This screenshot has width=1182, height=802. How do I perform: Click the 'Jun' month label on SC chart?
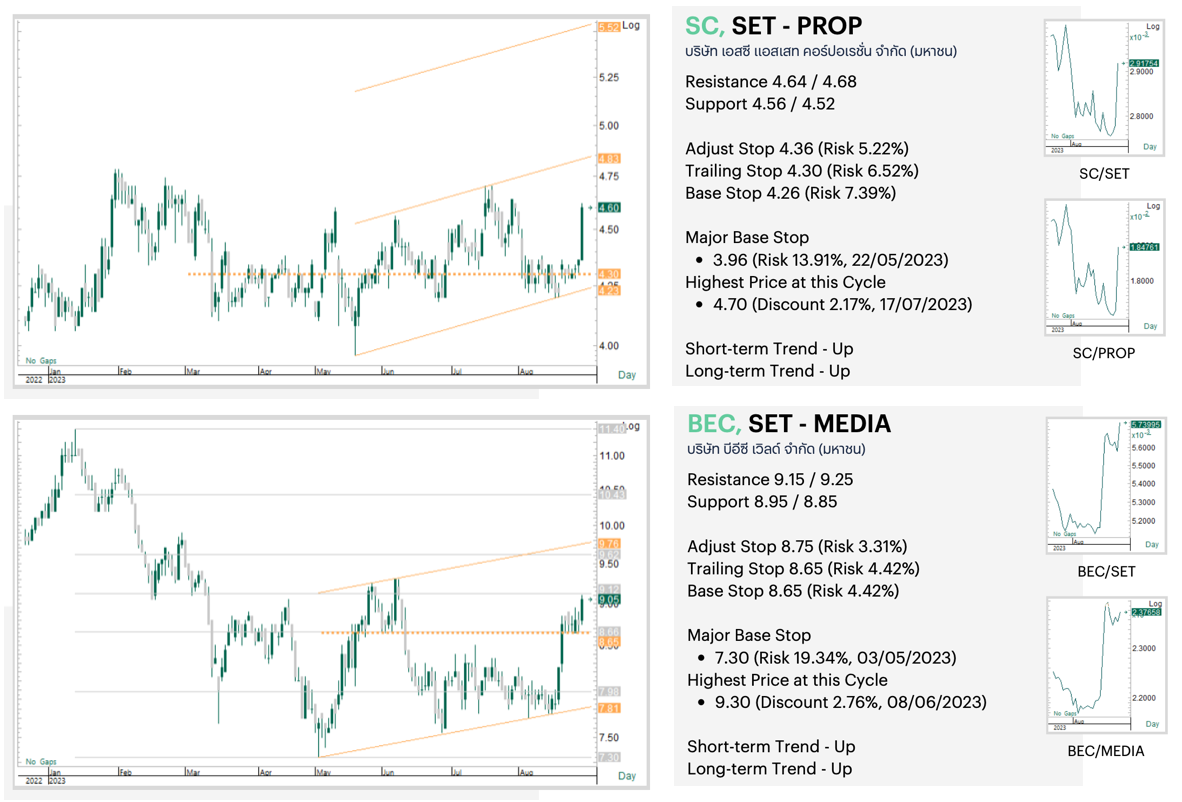(x=387, y=372)
